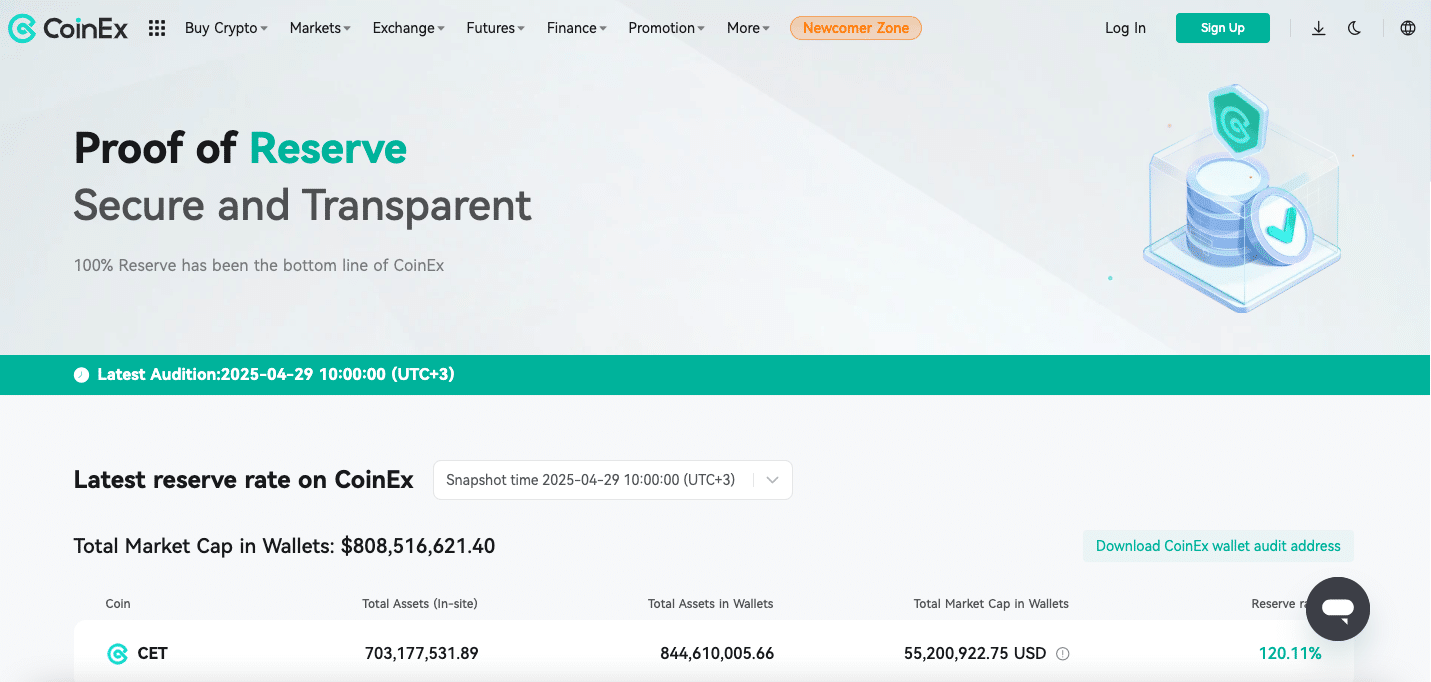Open the language globe icon
1431x682 pixels.
[1408, 28]
